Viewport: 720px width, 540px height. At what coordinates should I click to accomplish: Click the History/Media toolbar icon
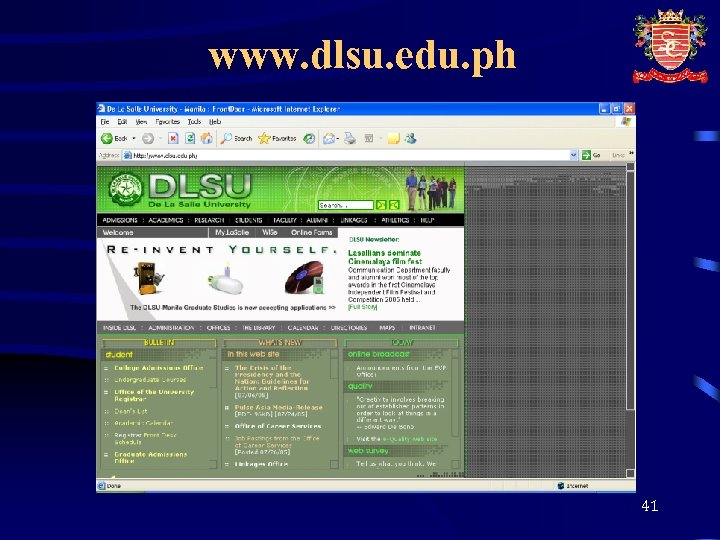point(309,138)
